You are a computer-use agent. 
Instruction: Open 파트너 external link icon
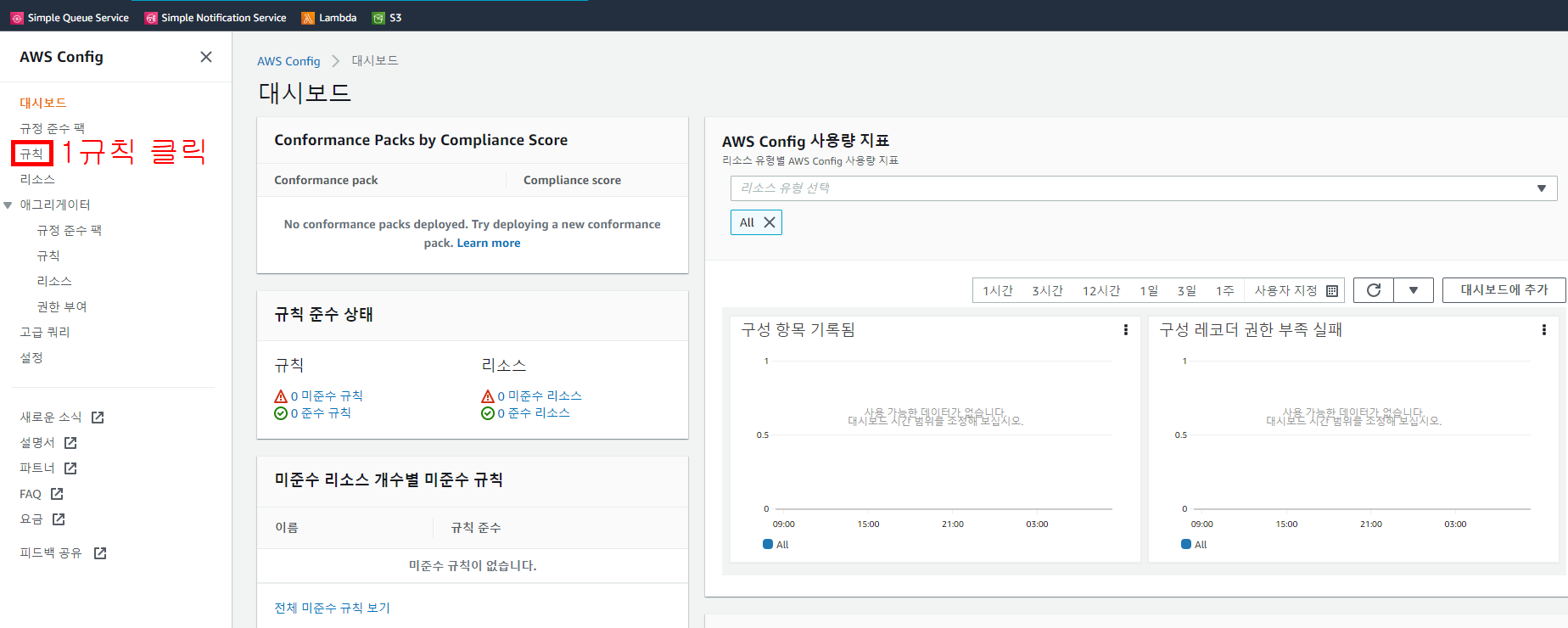tap(70, 468)
